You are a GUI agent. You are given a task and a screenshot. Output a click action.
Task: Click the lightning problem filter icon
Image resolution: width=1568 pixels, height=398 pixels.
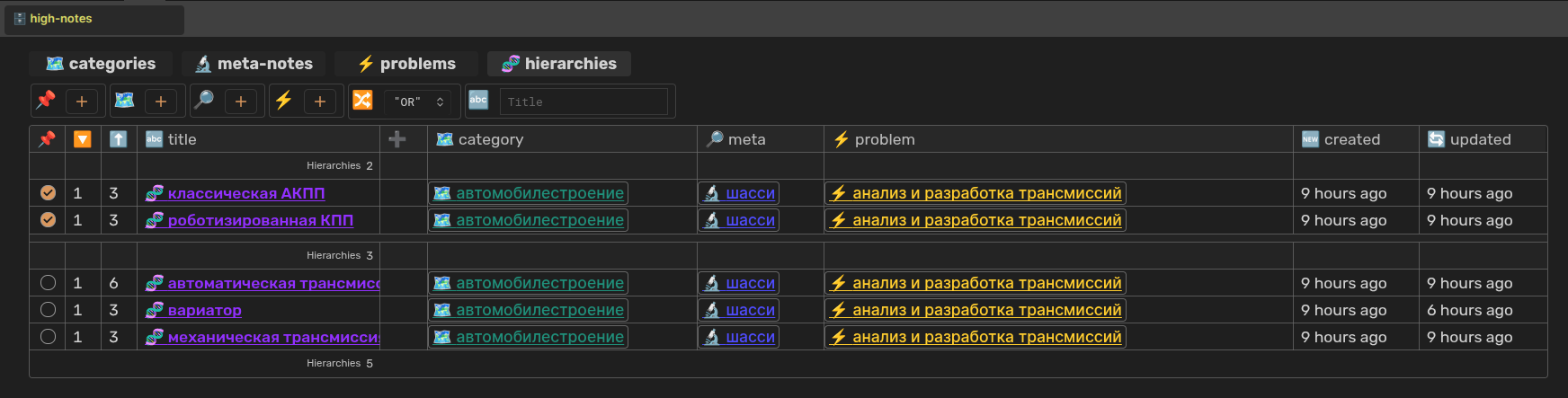click(x=284, y=101)
